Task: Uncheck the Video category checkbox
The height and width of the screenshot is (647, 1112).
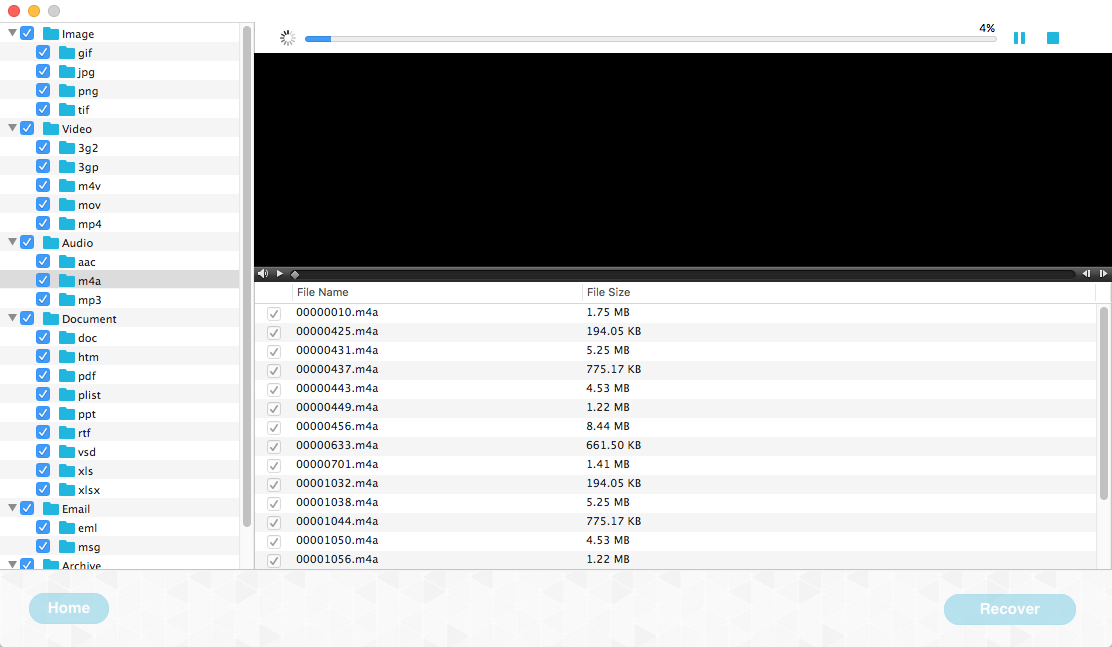Action: pyautogui.click(x=27, y=128)
